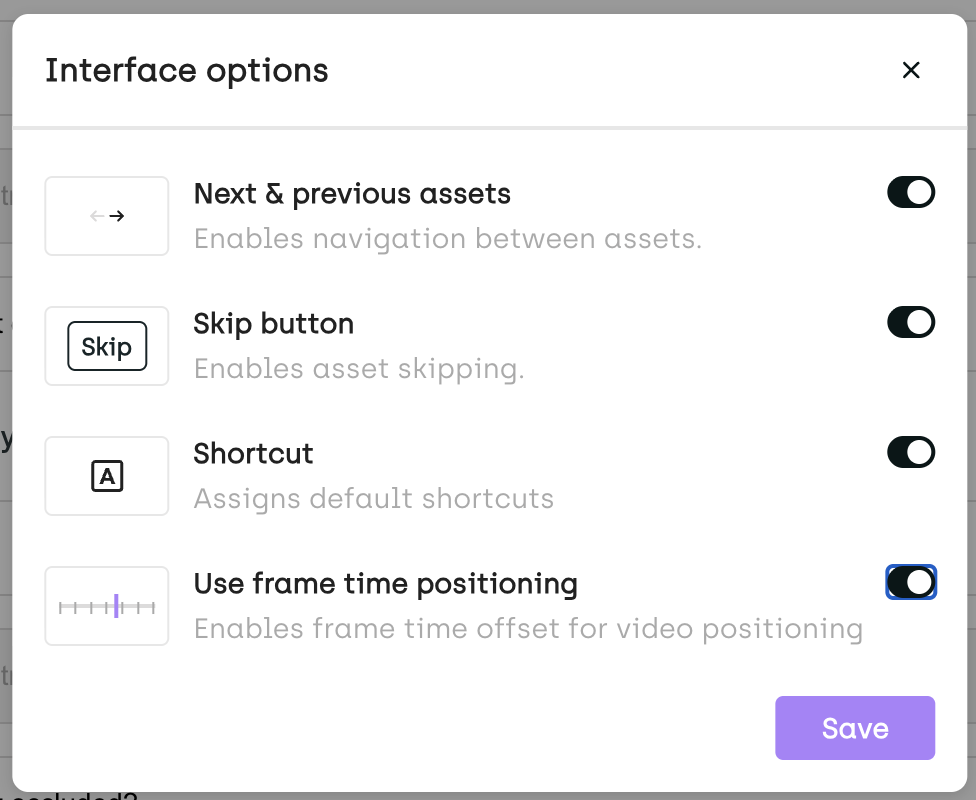Click the next/previous arrows icon thumbnail

[x=107, y=216]
